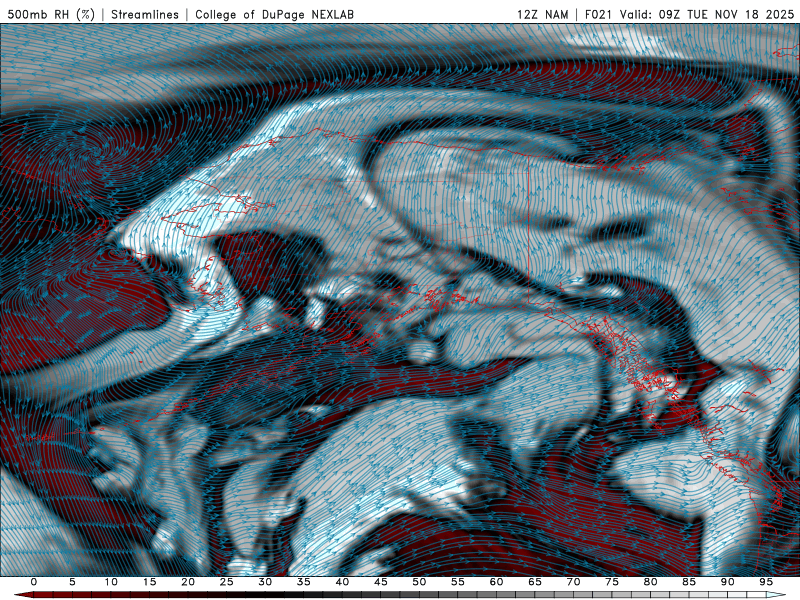This screenshot has height=600, width=800.
Task: Select the "45" label on the colorbar scale
Action: (381, 582)
